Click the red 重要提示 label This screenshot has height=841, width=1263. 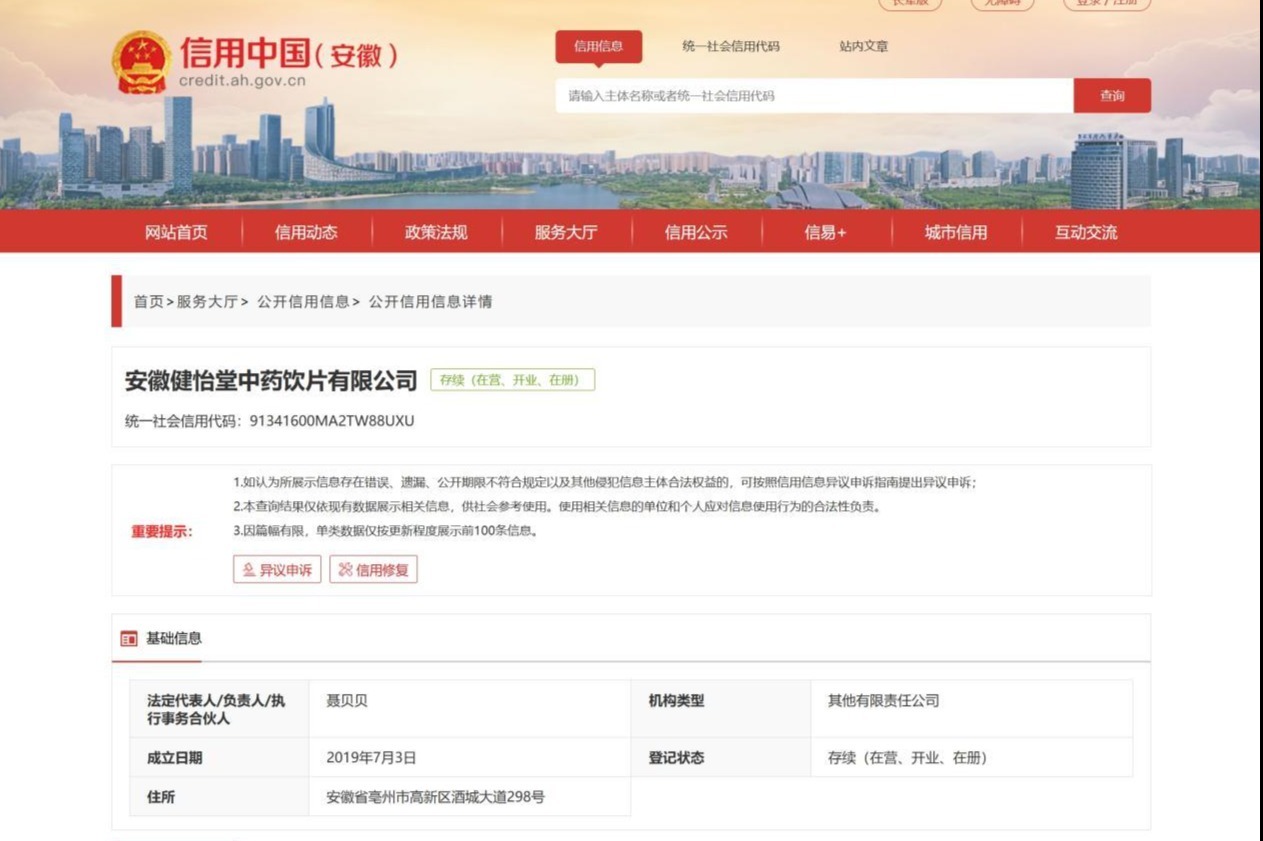(161, 531)
